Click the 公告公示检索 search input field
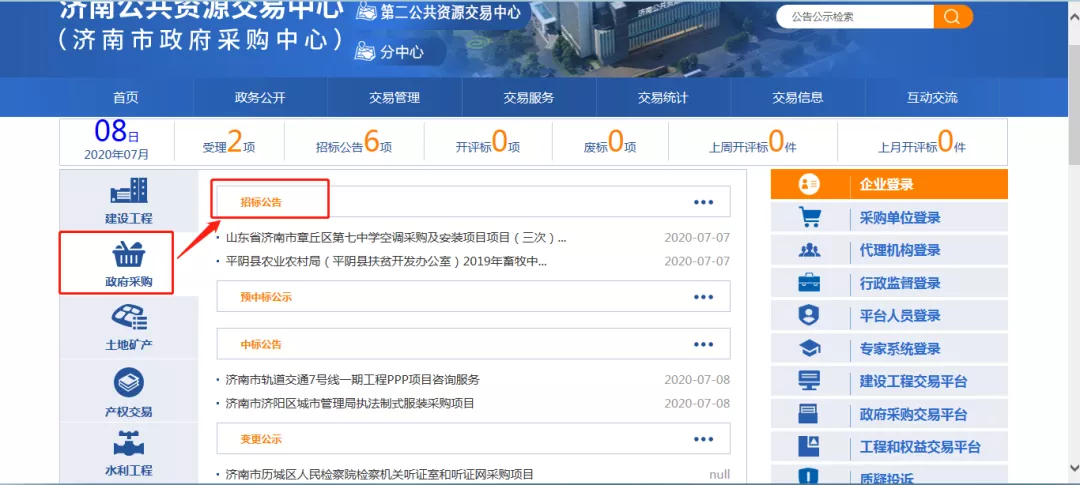Viewport: 1080px width, 485px height. (x=855, y=17)
